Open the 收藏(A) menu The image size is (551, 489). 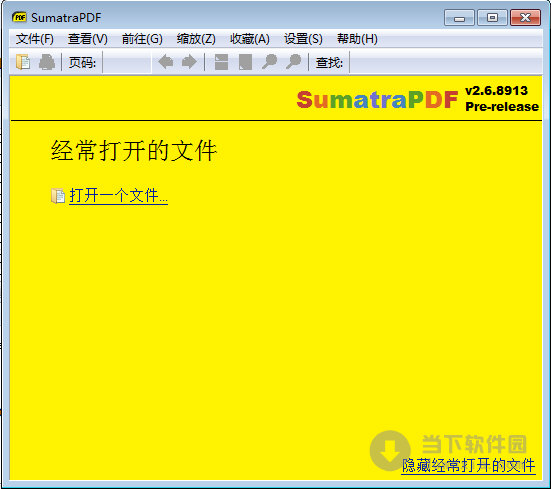click(x=250, y=39)
